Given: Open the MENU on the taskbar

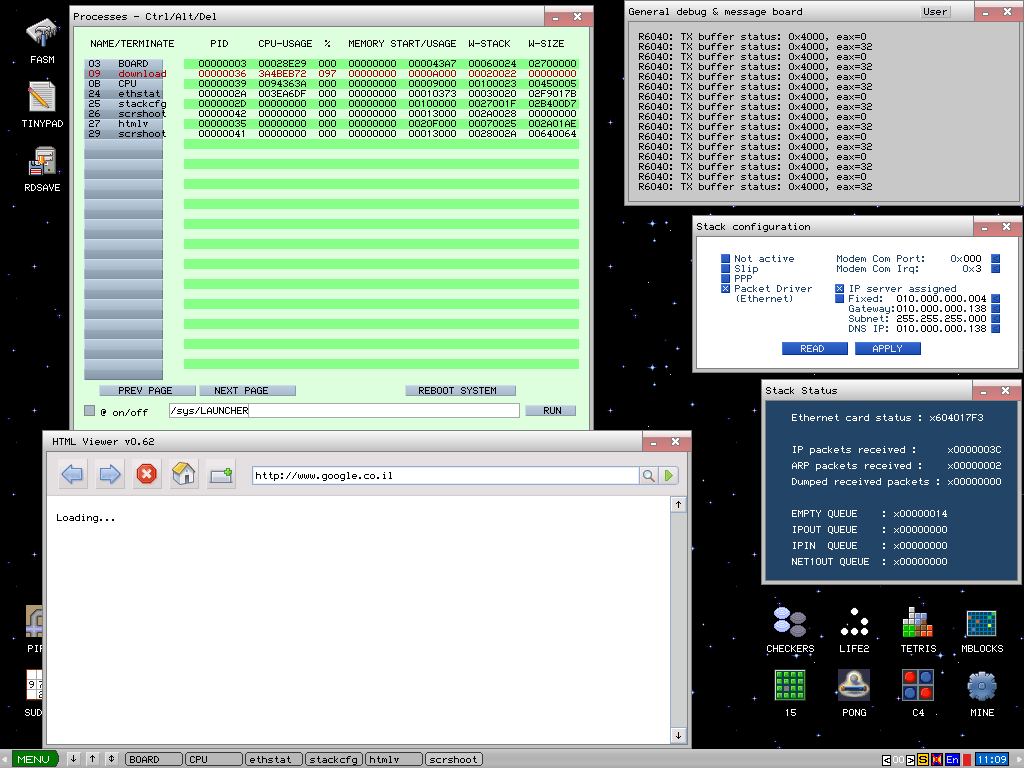Looking at the screenshot, I should click(33, 759).
